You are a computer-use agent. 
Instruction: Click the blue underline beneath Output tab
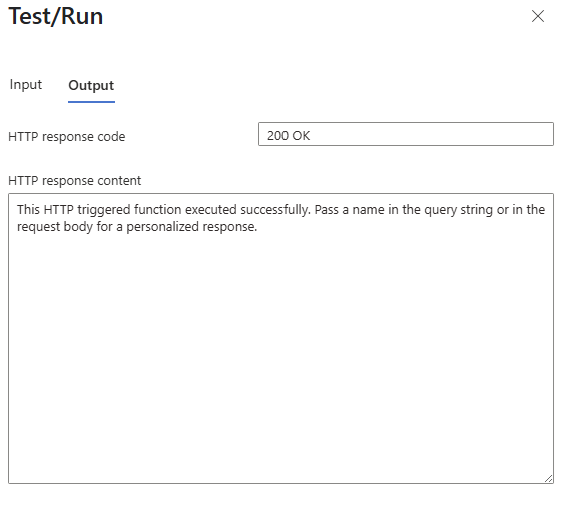(91, 102)
